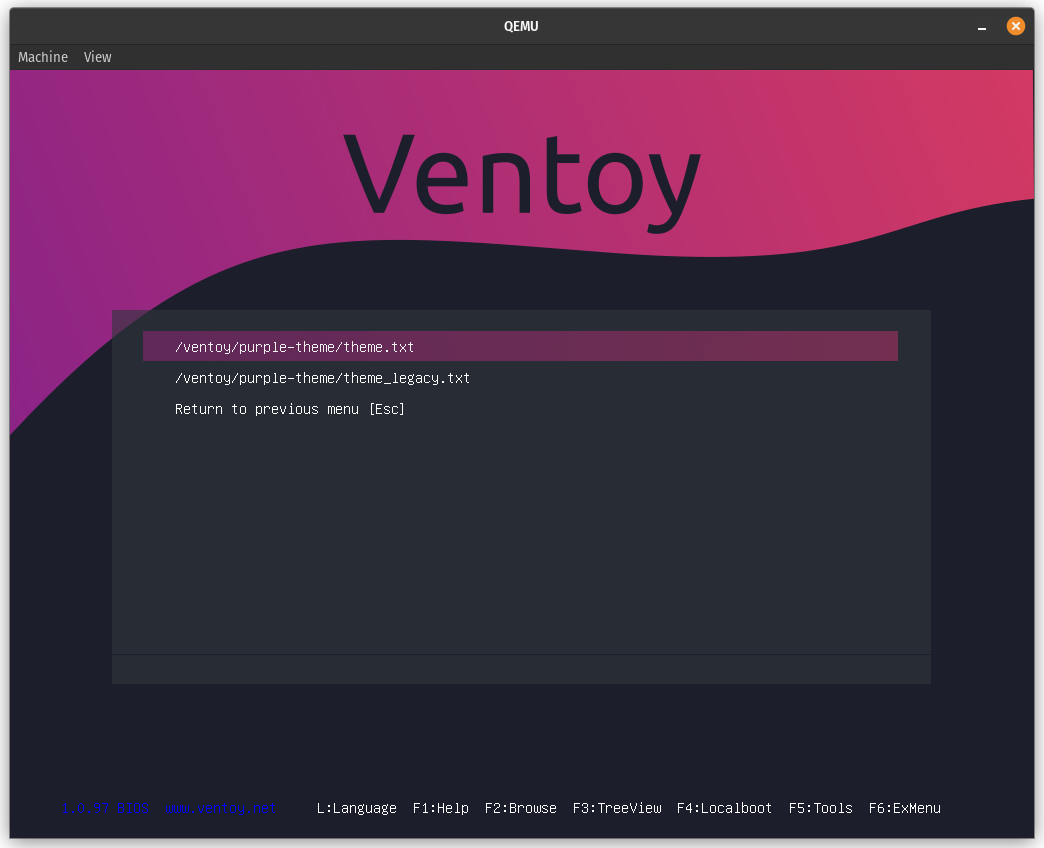Click the F1:Help hotkey label
The height and width of the screenshot is (848, 1044).
(441, 808)
